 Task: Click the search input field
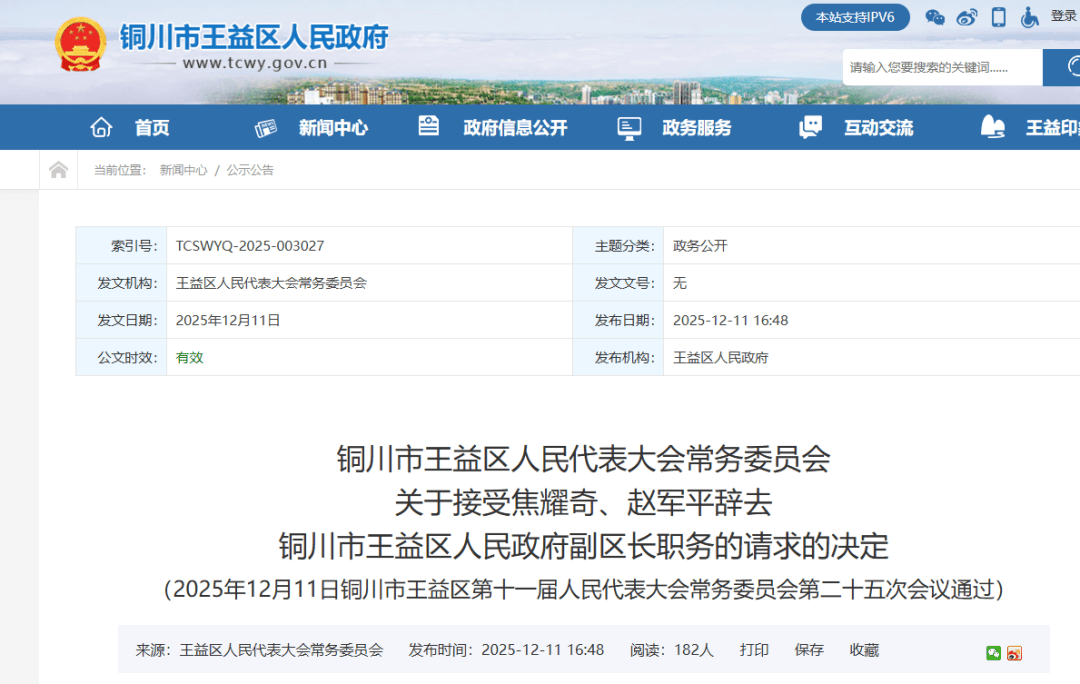pos(940,67)
